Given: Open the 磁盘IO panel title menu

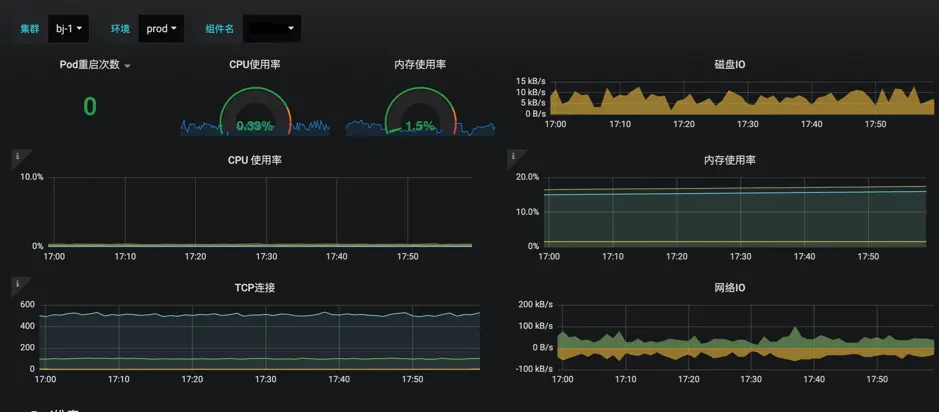Looking at the screenshot, I should pos(728,65).
